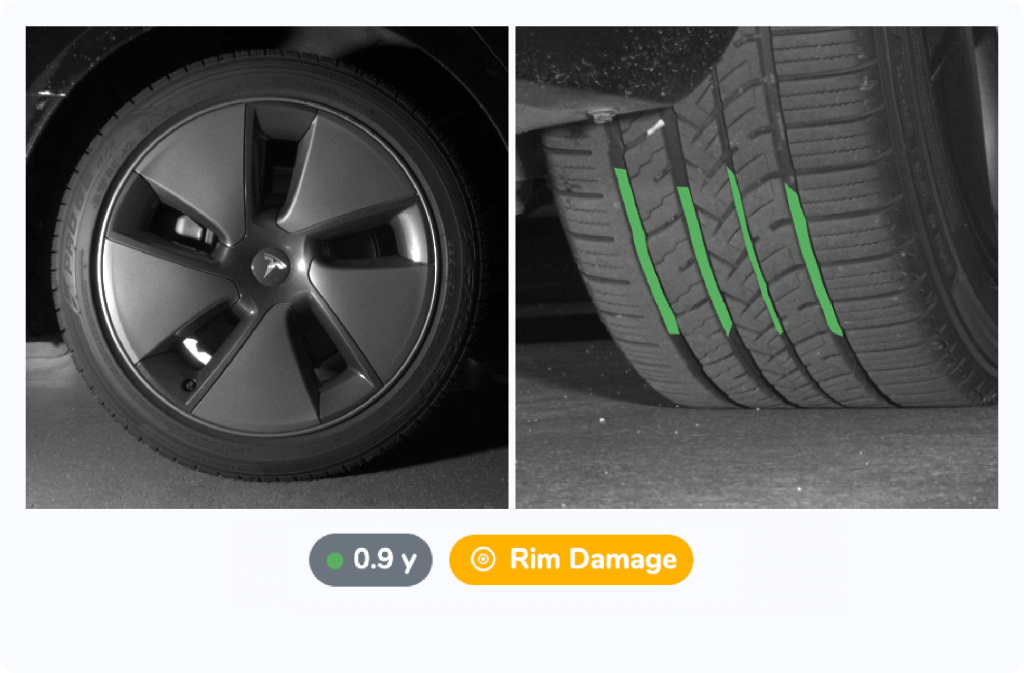Click the Tesla logo on the center cap
The image size is (1024, 673).
coord(271,266)
